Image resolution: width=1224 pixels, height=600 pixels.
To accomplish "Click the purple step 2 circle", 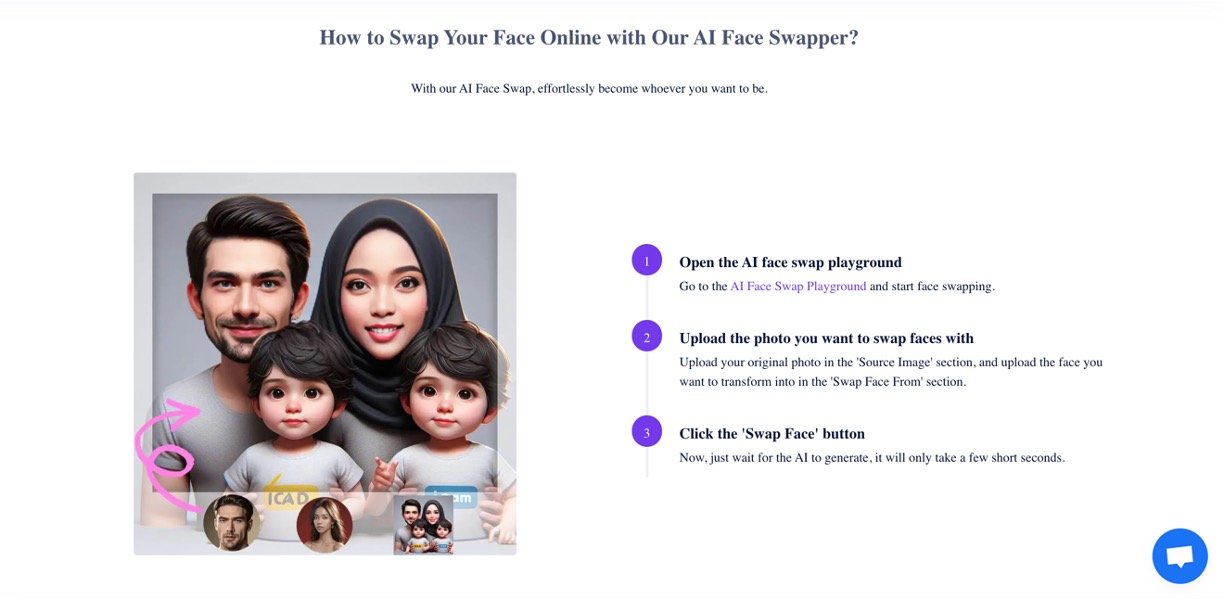I will [x=647, y=336].
